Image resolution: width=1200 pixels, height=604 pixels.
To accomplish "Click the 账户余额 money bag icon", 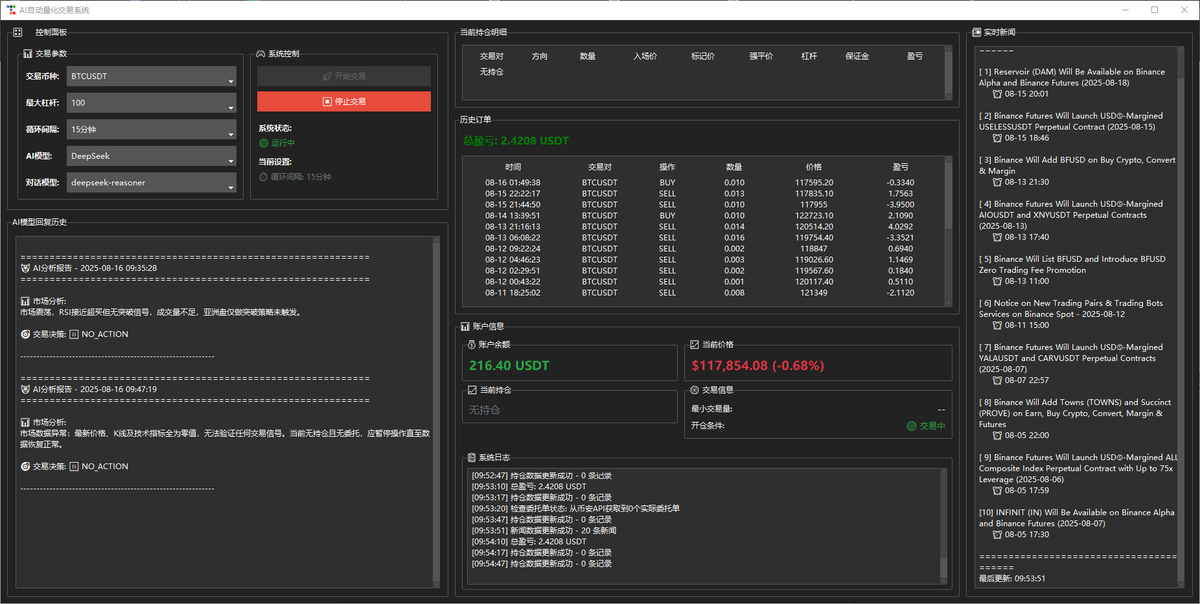I will pyautogui.click(x=473, y=345).
